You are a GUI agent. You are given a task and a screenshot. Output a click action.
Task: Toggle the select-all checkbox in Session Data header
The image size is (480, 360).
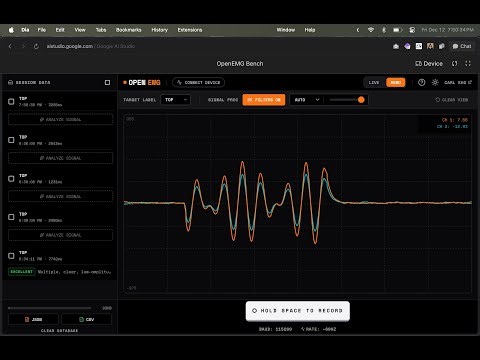(x=107, y=82)
